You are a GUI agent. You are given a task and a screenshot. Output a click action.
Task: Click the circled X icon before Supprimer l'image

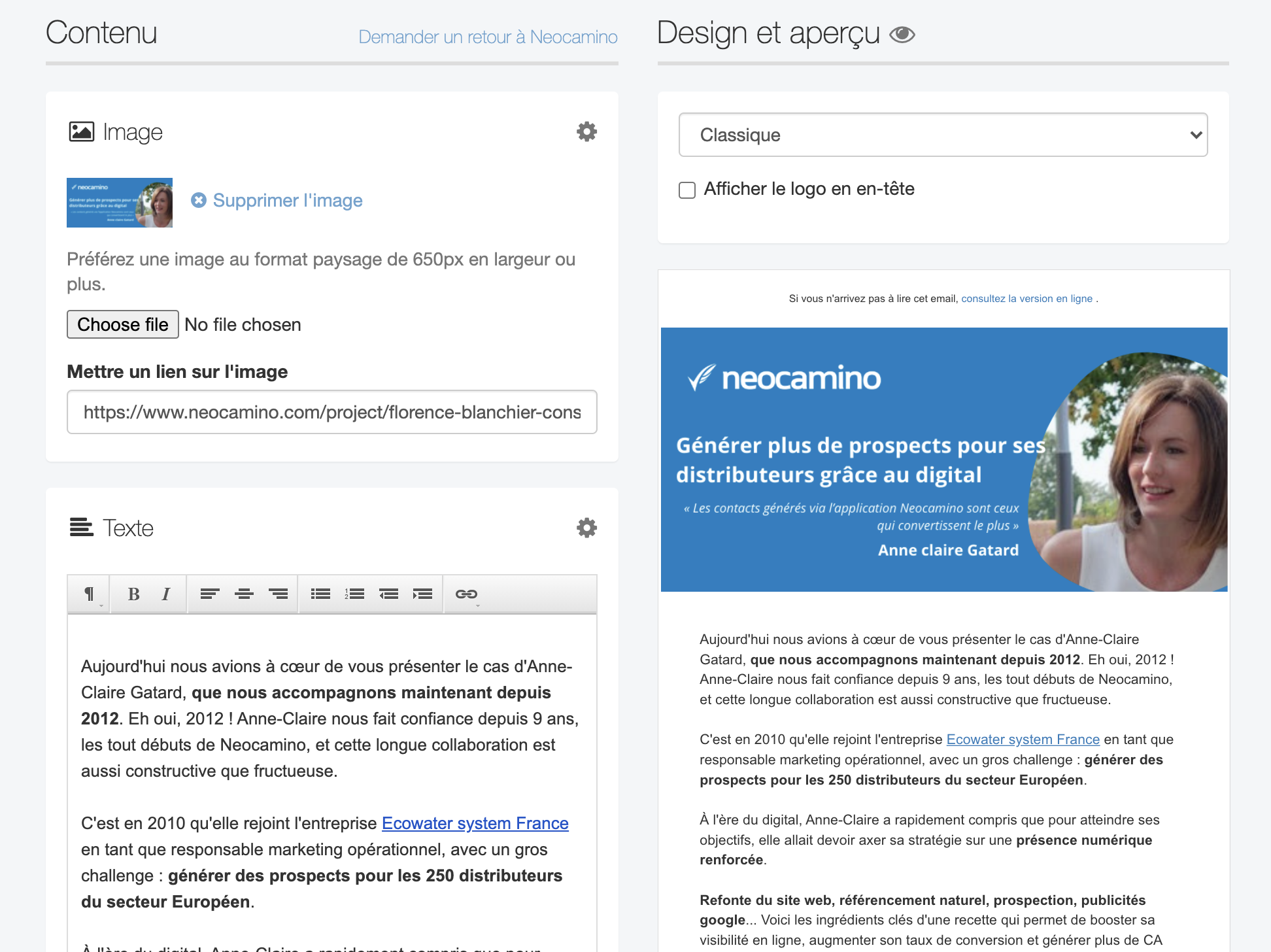pyautogui.click(x=199, y=200)
